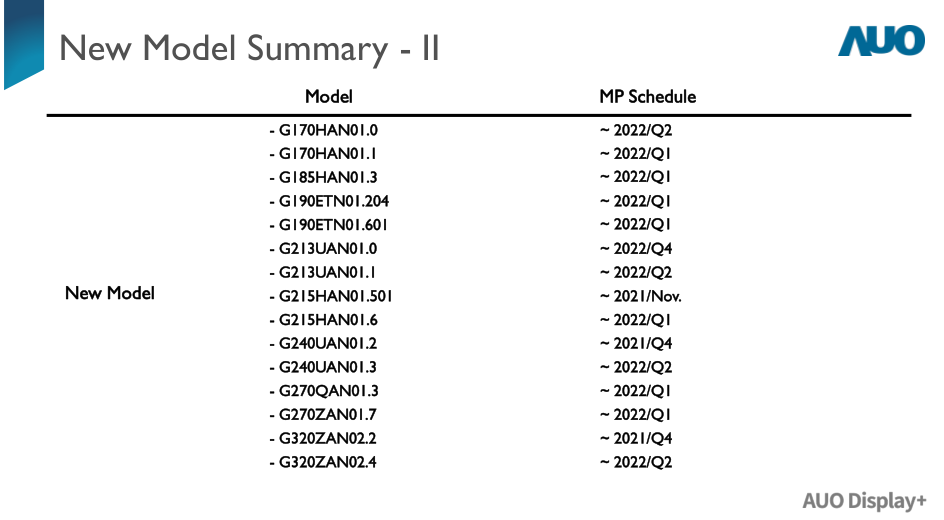The height and width of the screenshot is (520, 944).
Task: Select model entry G240UAN01.2
Action: click(323, 344)
